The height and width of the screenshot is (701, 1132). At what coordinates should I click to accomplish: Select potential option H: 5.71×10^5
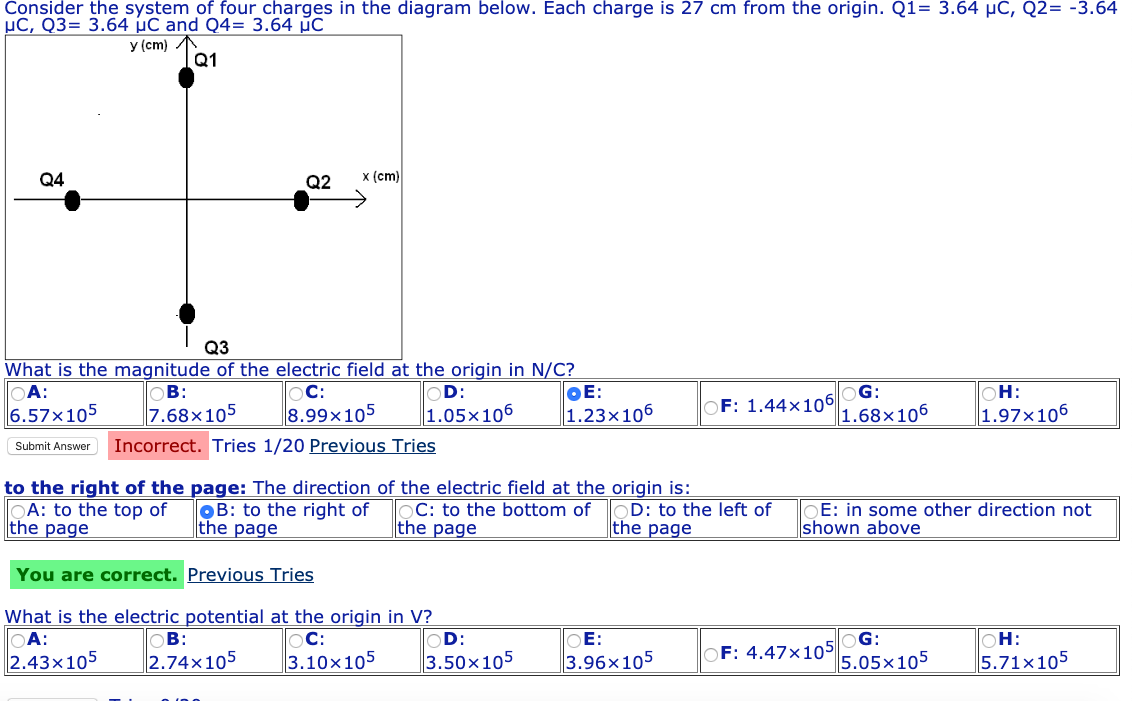(989, 641)
